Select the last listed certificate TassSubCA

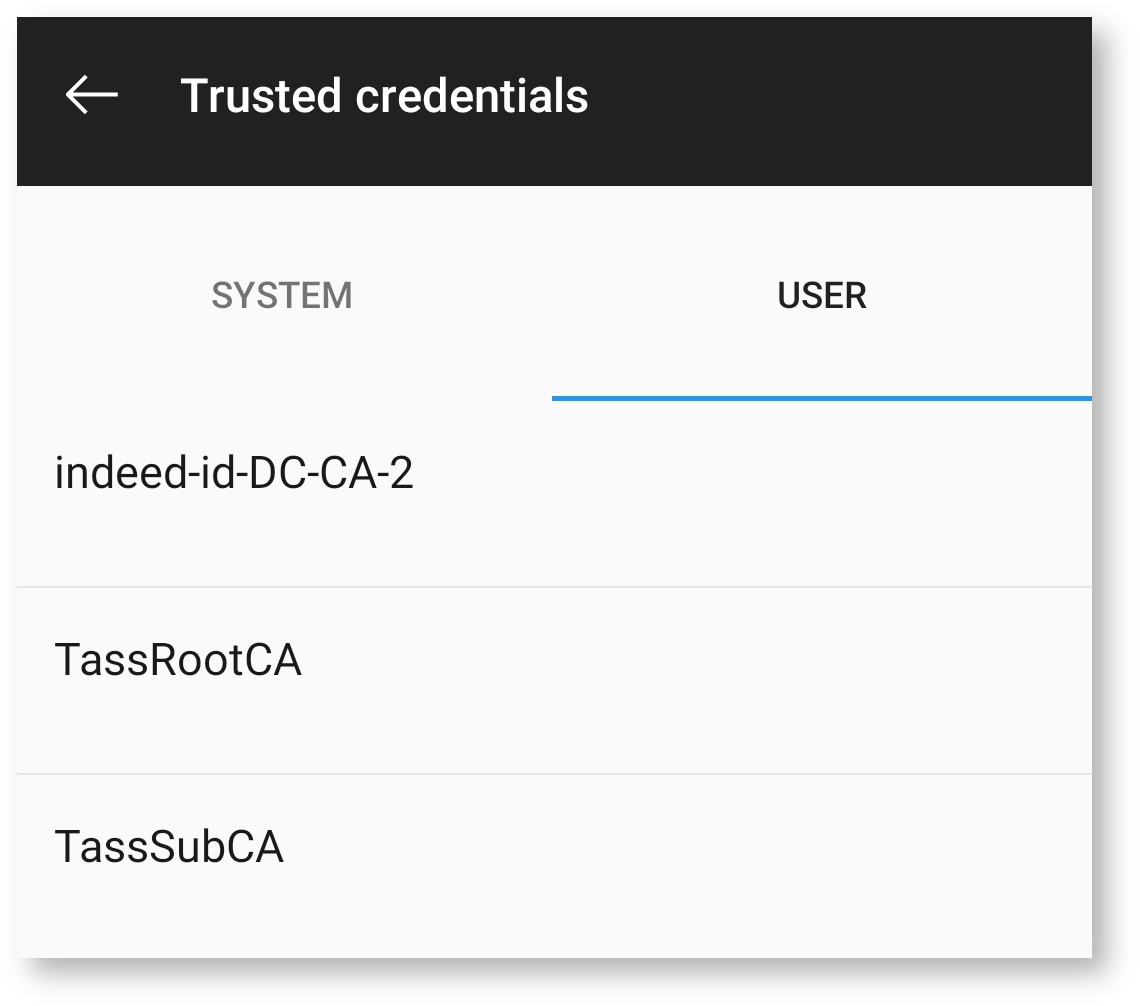pyautogui.click(x=169, y=848)
